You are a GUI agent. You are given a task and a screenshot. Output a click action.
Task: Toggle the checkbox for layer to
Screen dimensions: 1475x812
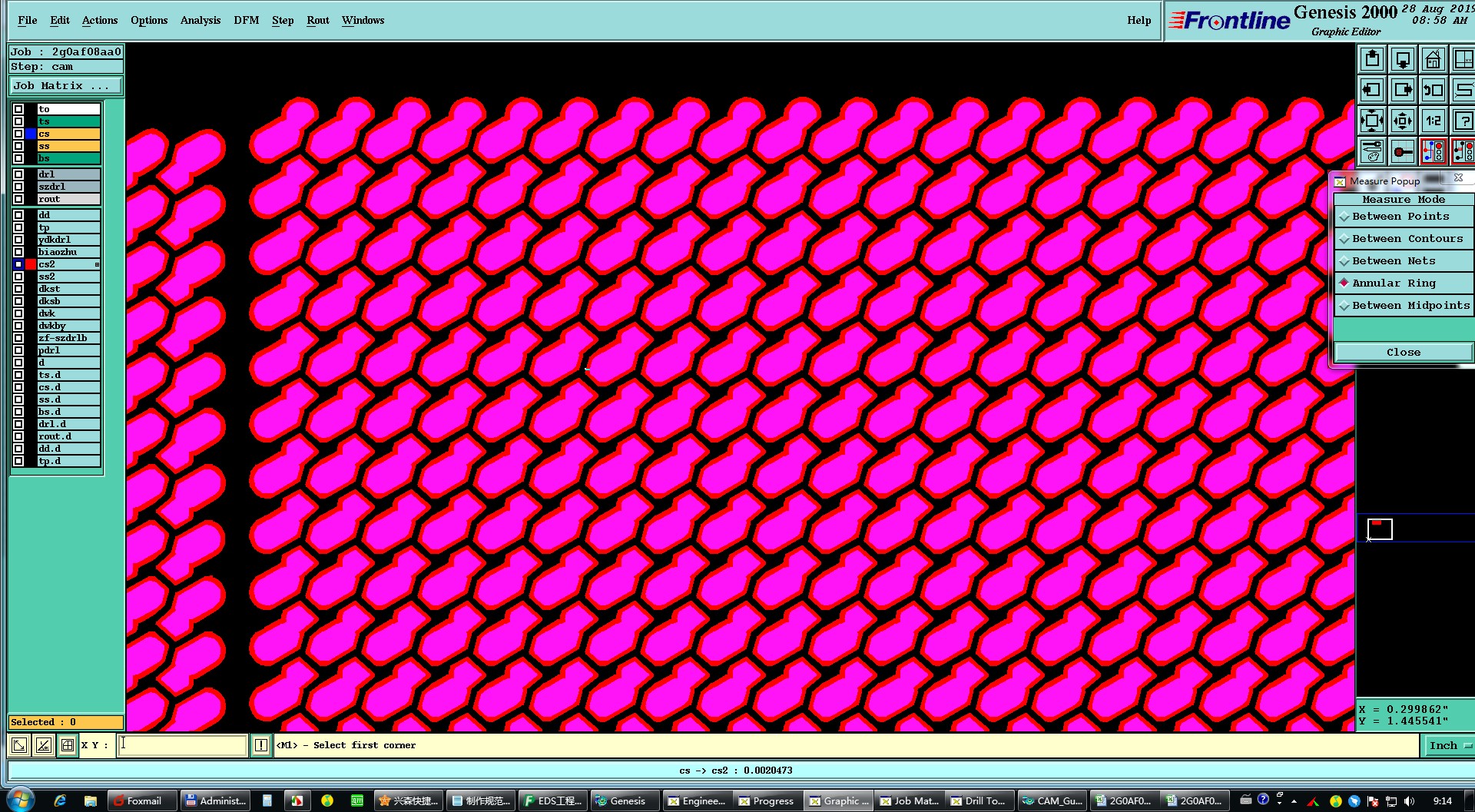click(x=18, y=109)
